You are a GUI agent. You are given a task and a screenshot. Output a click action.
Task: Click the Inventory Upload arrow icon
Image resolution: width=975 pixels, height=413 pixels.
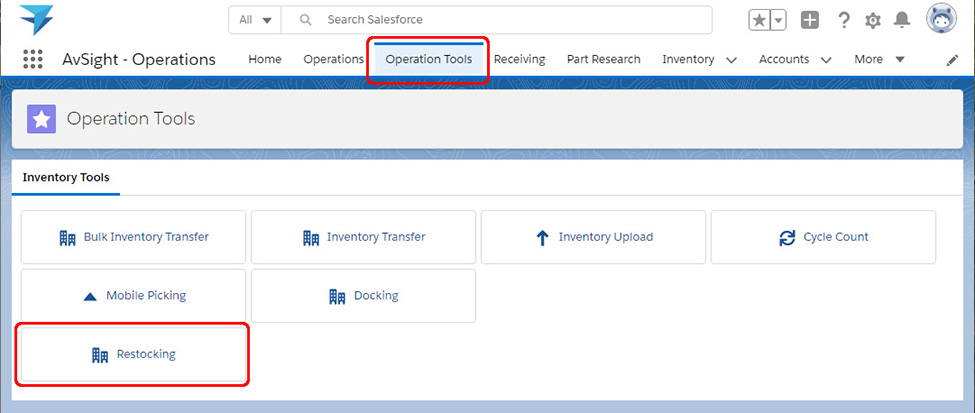[542, 238]
